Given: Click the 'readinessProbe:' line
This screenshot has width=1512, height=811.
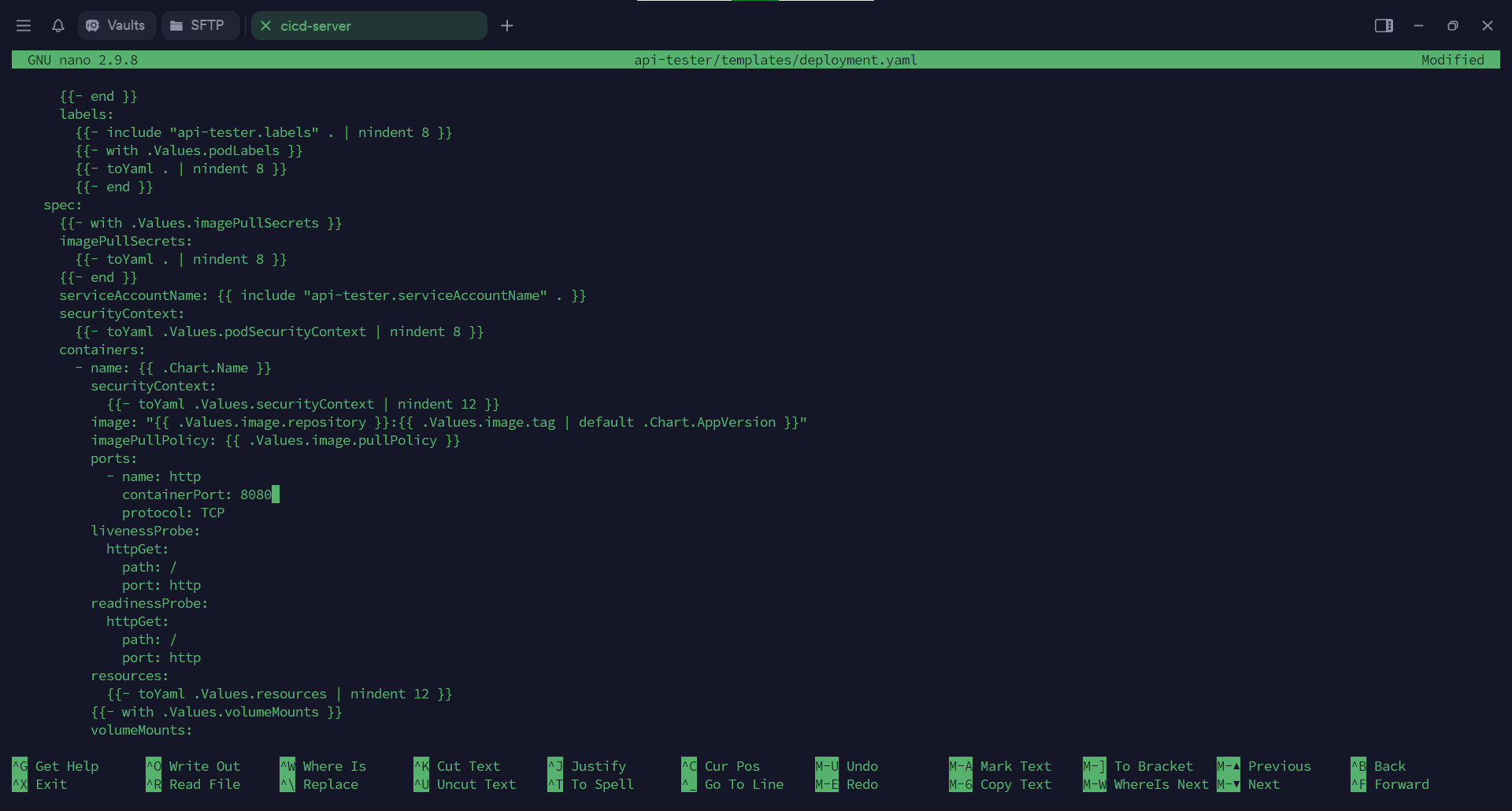Looking at the screenshot, I should click(x=150, y=603).
